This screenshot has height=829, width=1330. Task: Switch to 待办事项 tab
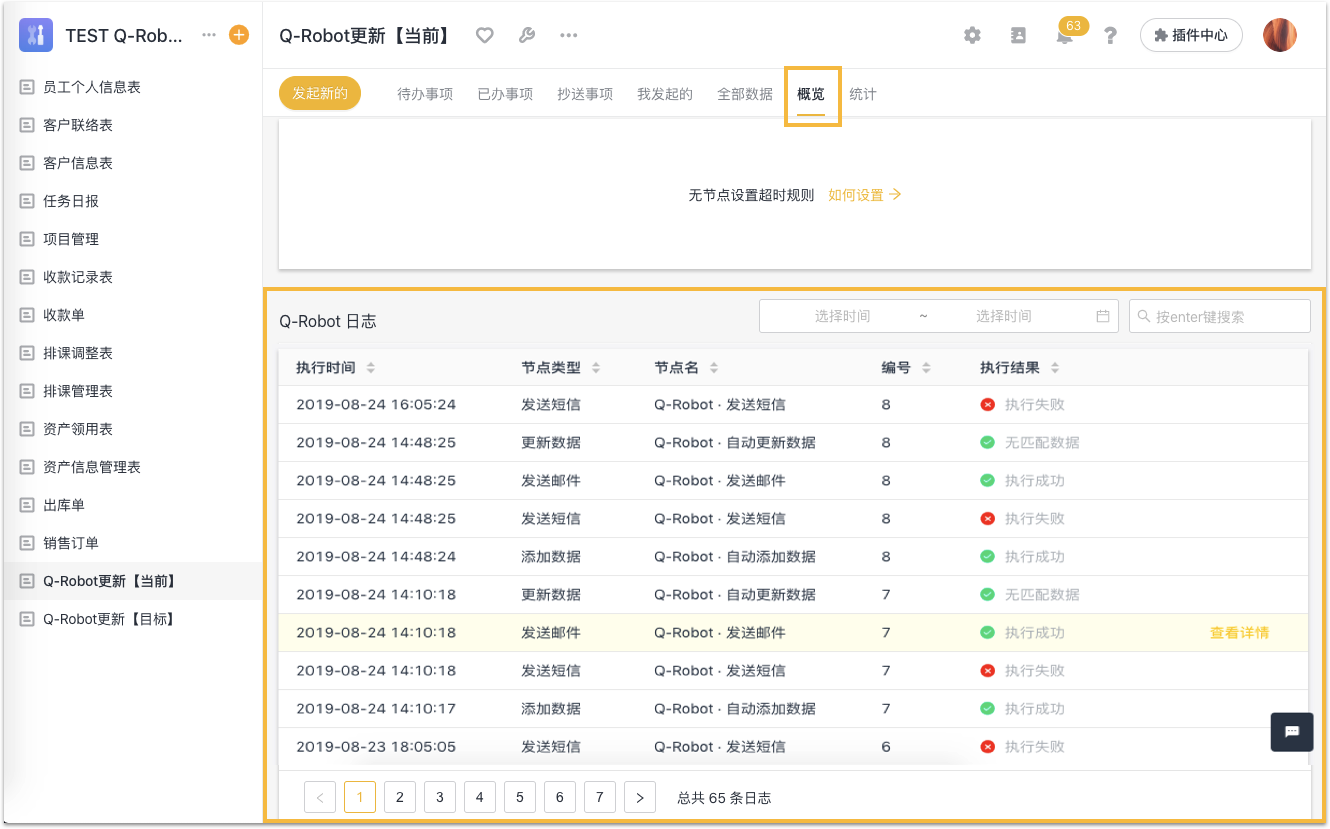[425, 94]
